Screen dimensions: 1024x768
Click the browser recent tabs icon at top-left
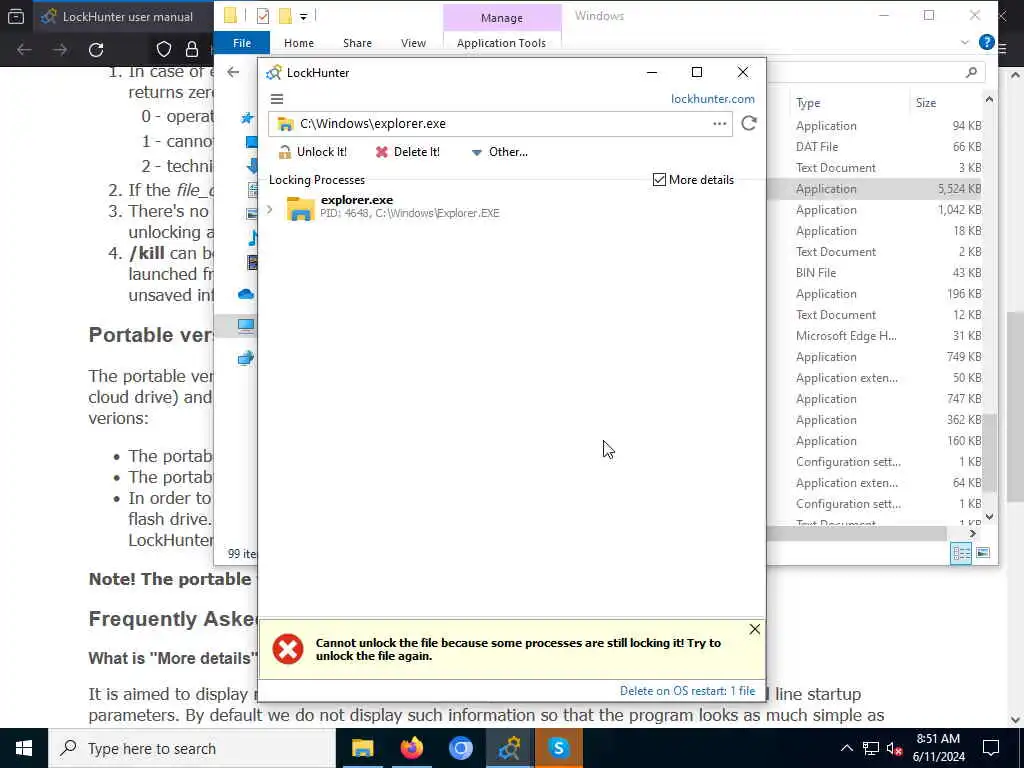click(16, 17)
